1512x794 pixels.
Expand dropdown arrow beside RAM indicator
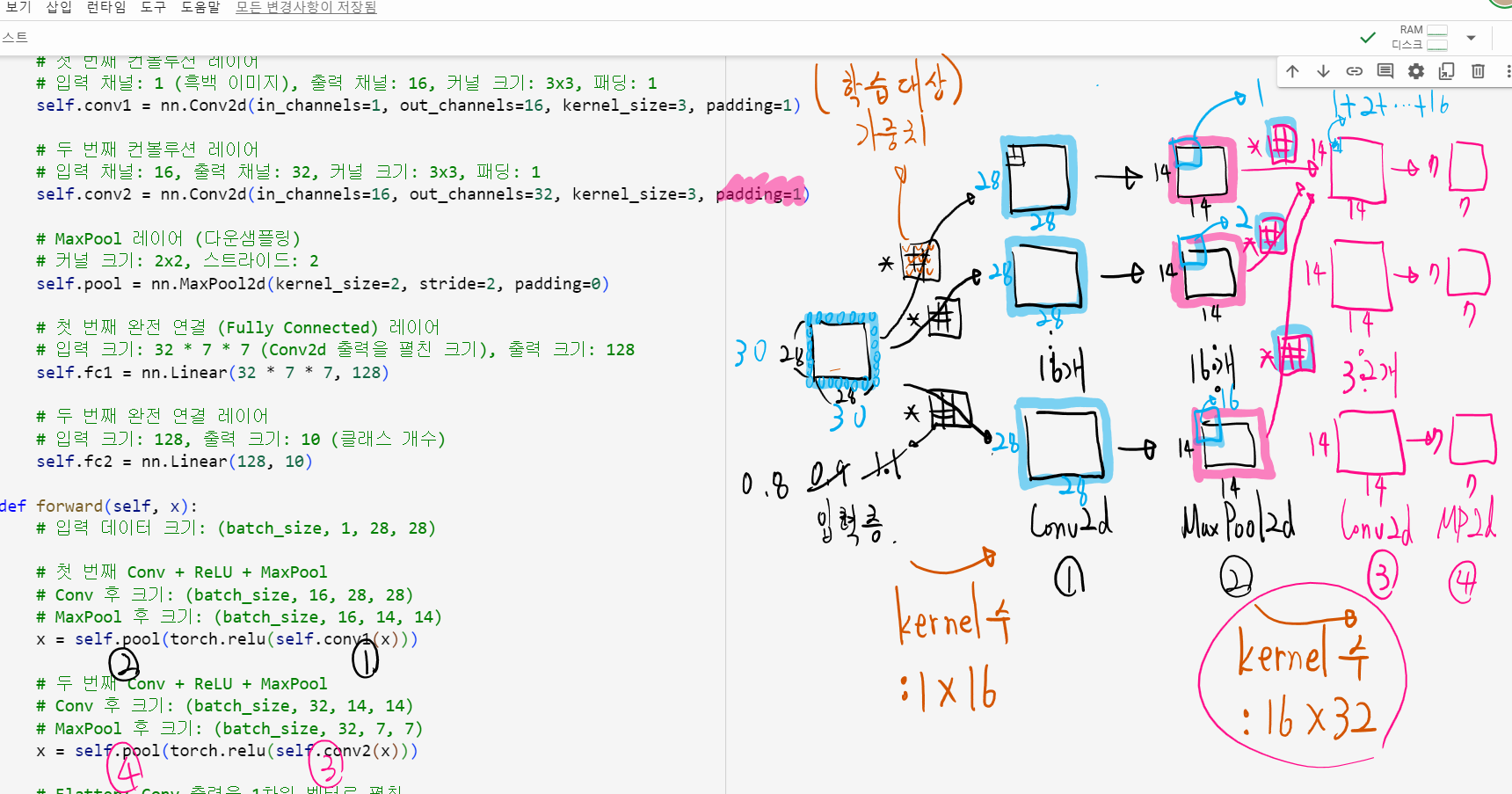pyautogui.click(x=1471, y=38)
